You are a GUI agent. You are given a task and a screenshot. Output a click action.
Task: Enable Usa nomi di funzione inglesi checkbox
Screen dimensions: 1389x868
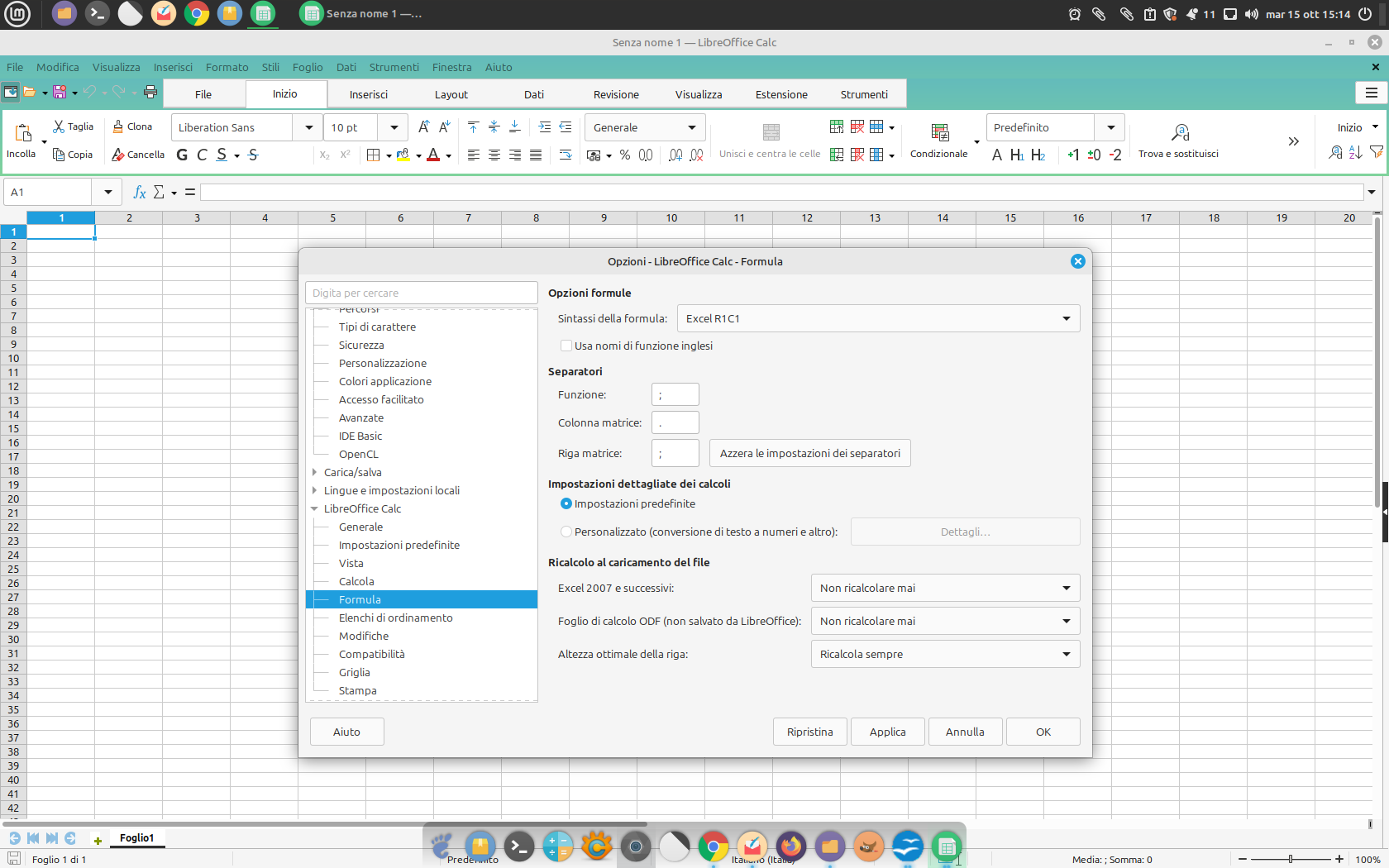point(566,346)
